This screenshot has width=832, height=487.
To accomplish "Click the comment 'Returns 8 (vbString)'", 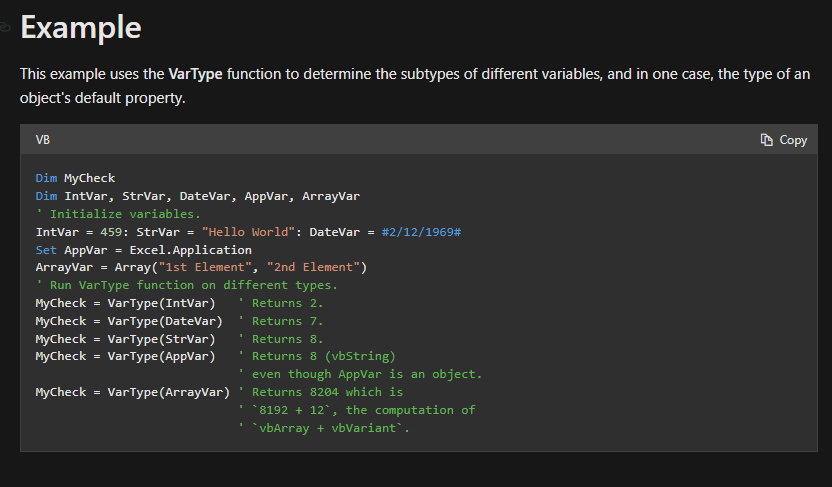I will point(317,356).
